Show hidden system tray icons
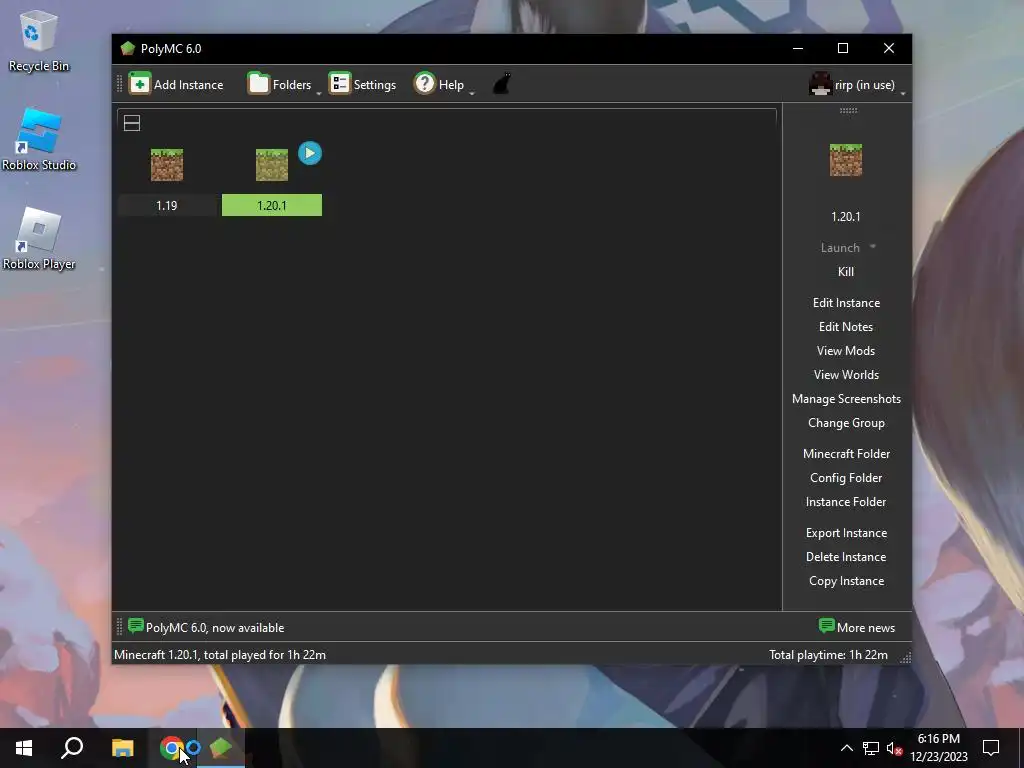This screenshot has height=768, width=1024. coord(846,748)
